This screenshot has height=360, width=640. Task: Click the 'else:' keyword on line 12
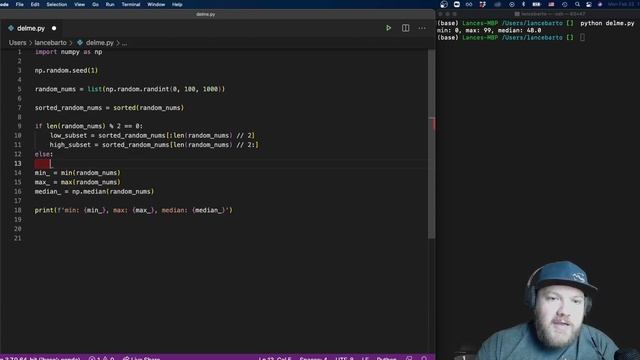(44, 154)
